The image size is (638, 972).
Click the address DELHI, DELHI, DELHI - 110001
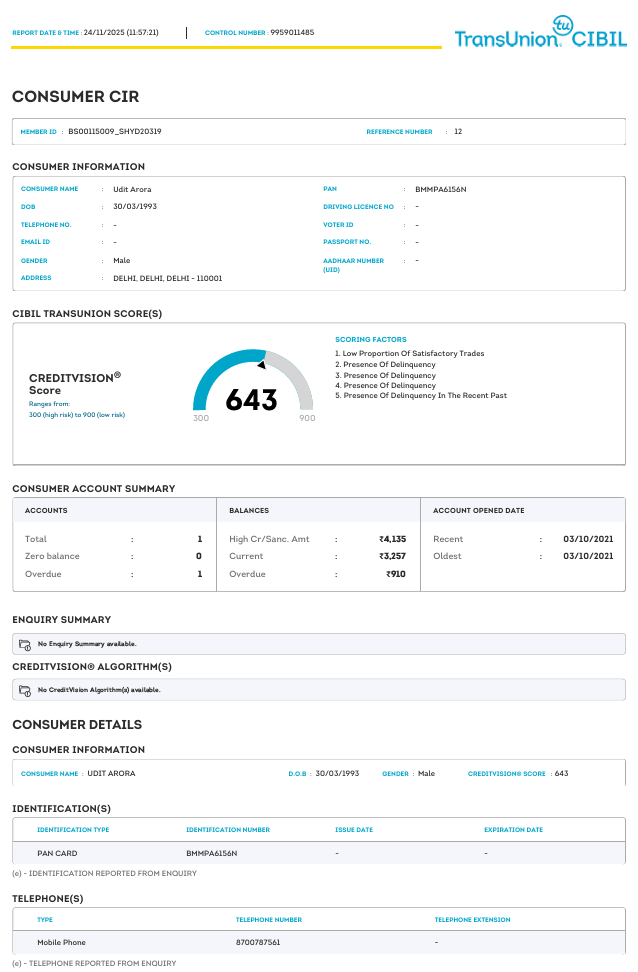click(x=168, y=278)
